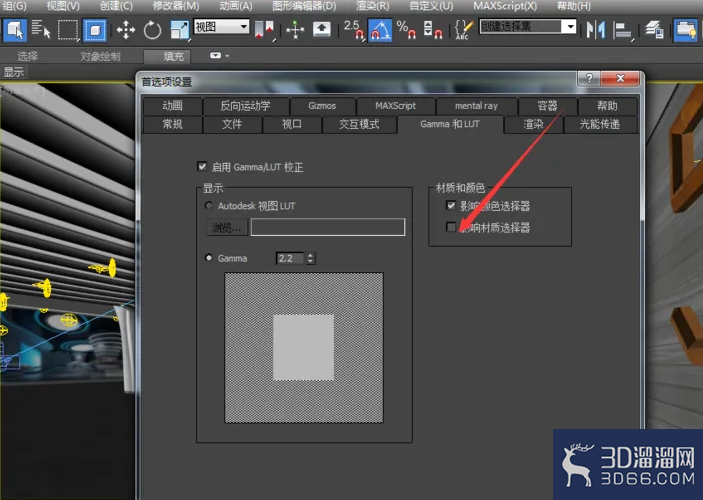
Task: Switch to 光能传递 tab
Action: click(x=600, y=124)
